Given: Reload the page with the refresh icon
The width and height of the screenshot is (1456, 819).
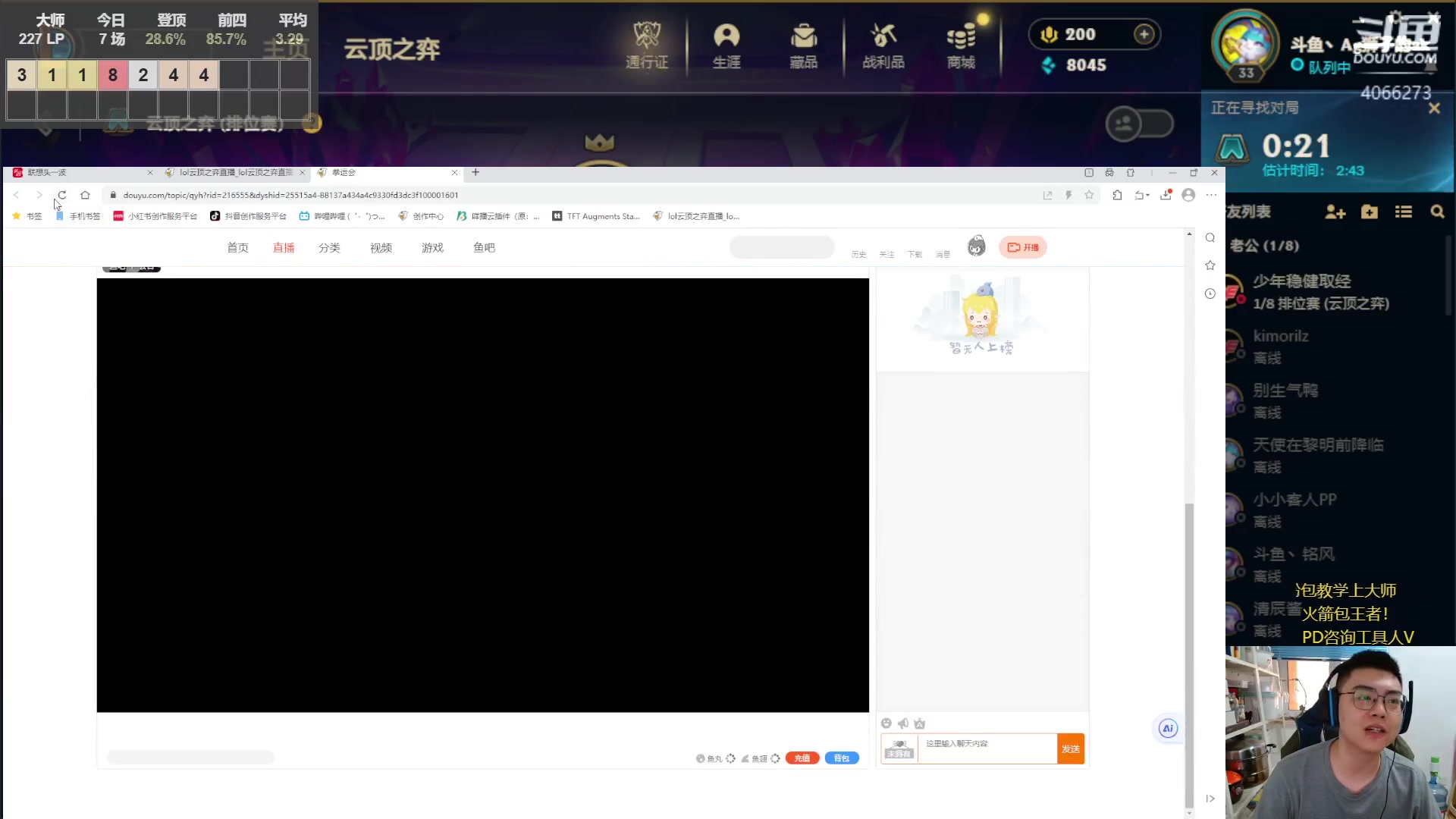Looking at the screenshot, I should [62, 195].
